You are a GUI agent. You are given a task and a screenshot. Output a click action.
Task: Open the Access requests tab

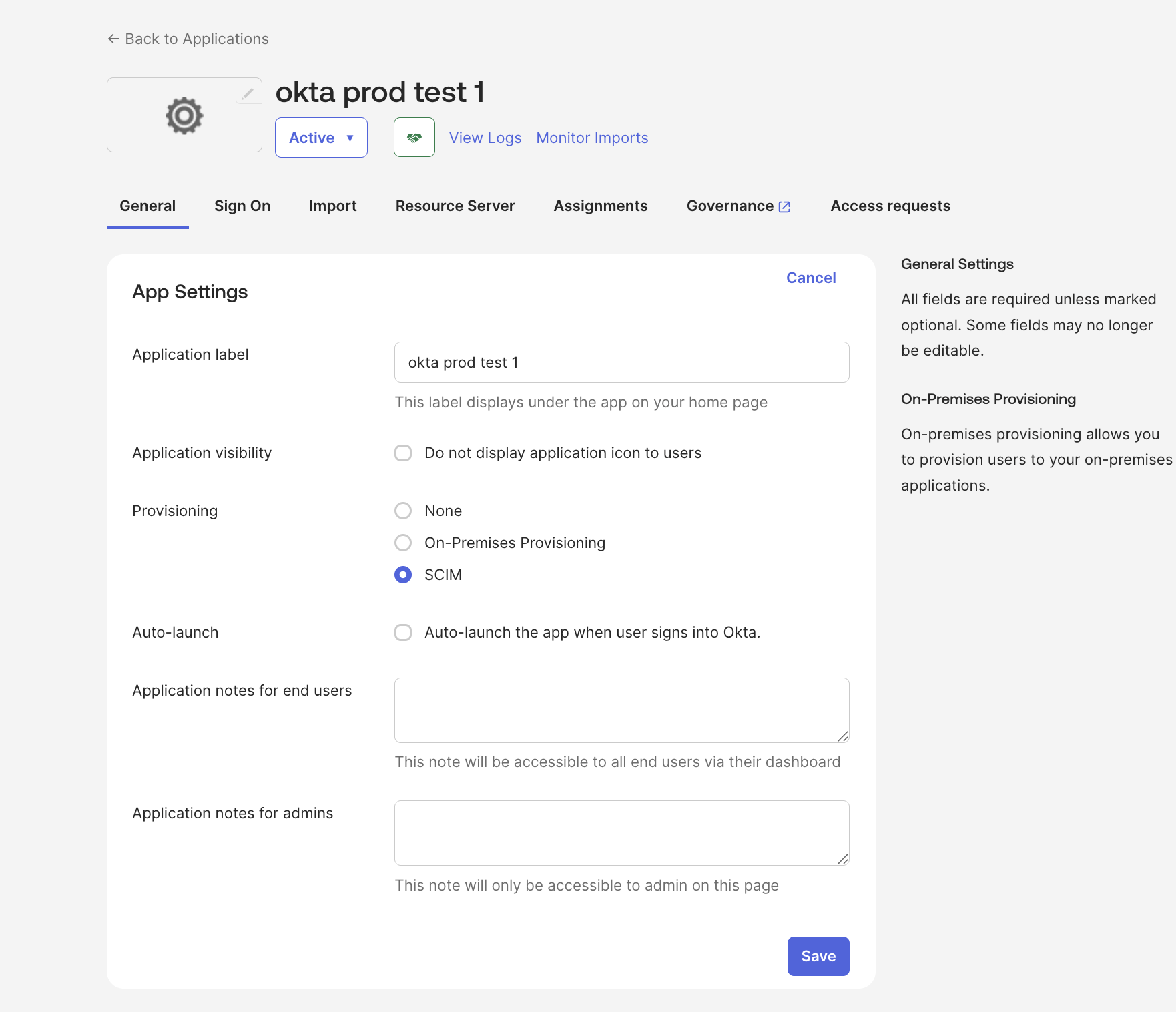[890, 206]
